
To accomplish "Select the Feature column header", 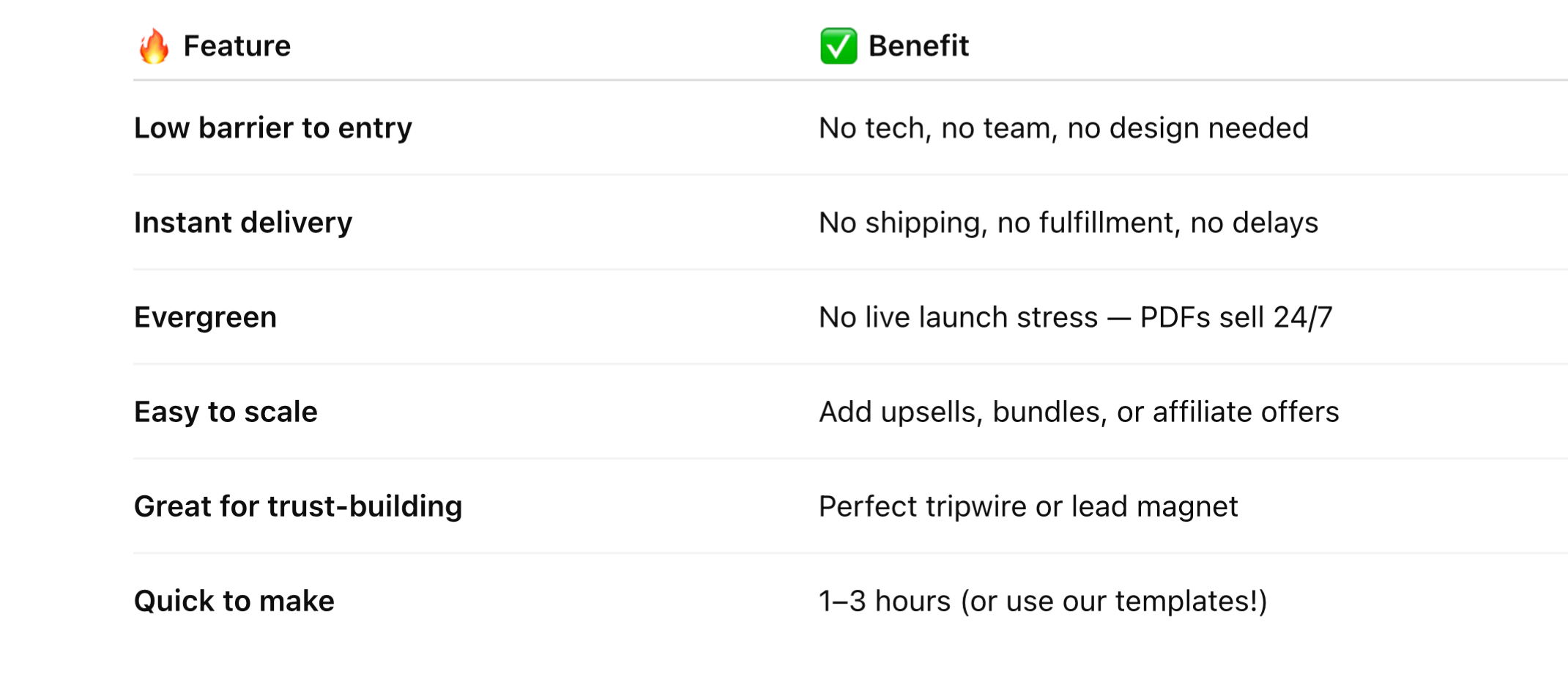I will (237, 46).
